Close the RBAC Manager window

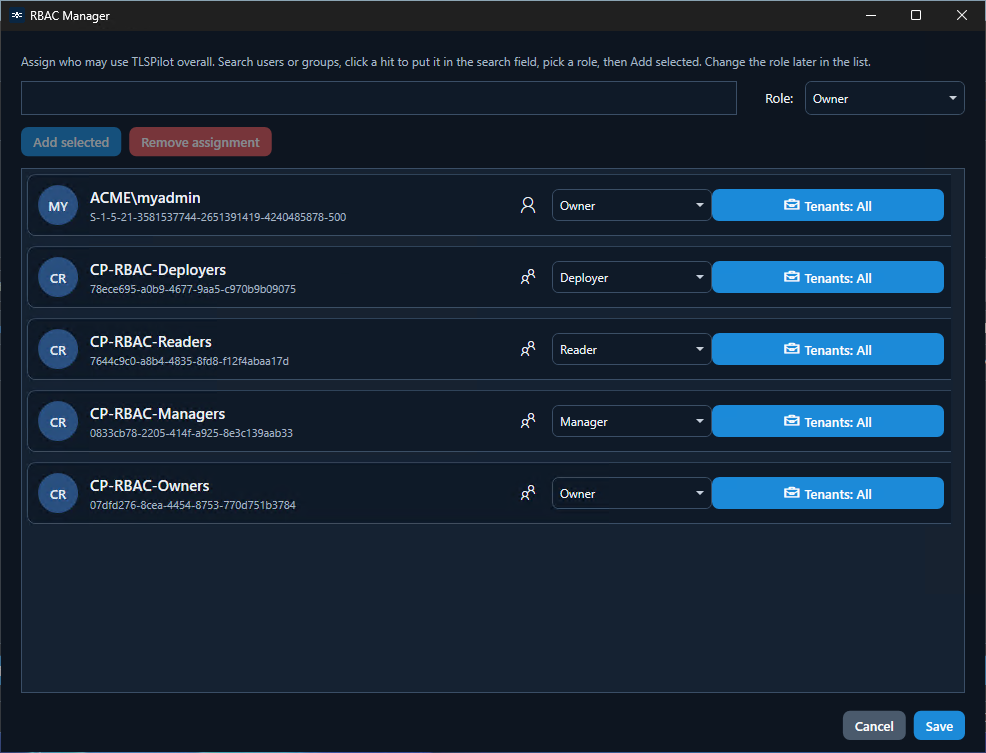click(x=962, y=15)
